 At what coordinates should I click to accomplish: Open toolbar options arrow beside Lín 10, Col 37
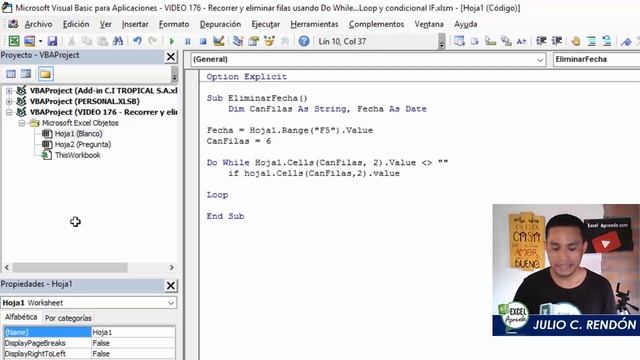[x=442, y=42]
